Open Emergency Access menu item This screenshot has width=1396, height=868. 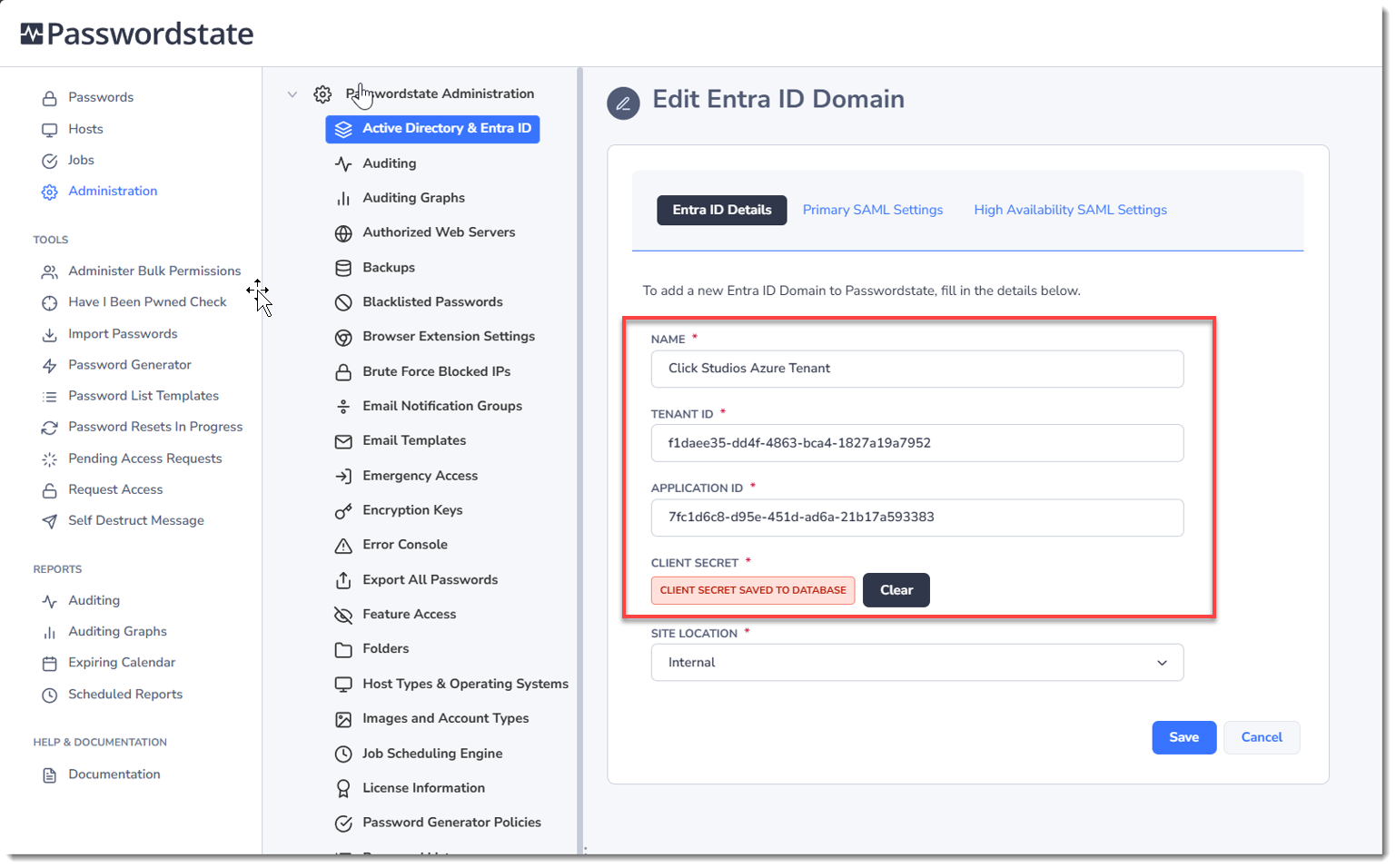click(x=420, y=476)
